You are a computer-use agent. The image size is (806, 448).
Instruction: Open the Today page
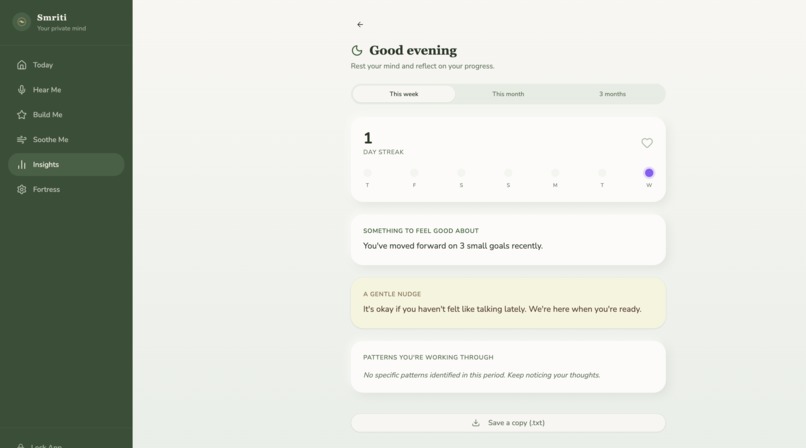66,65
